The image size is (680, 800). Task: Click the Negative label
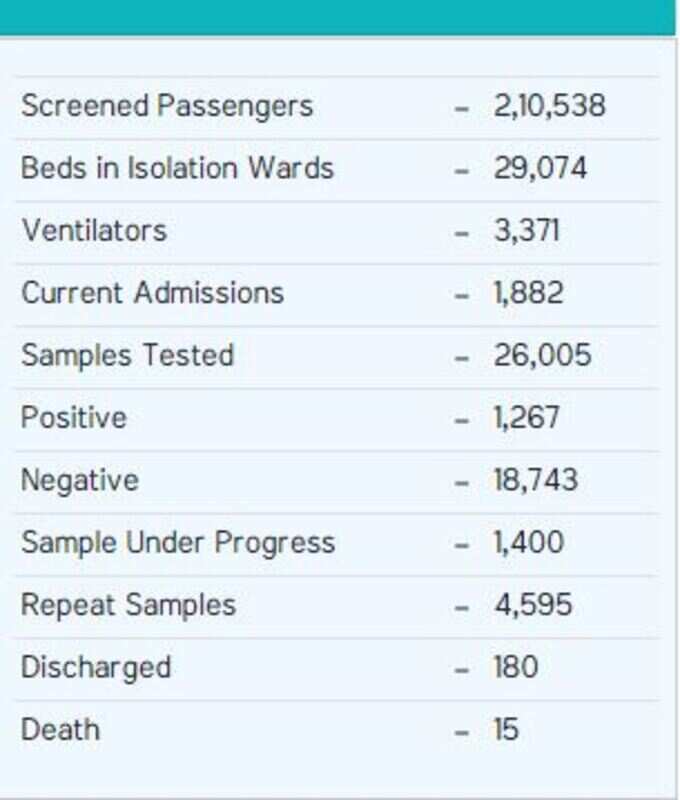[x=80, y=481]
